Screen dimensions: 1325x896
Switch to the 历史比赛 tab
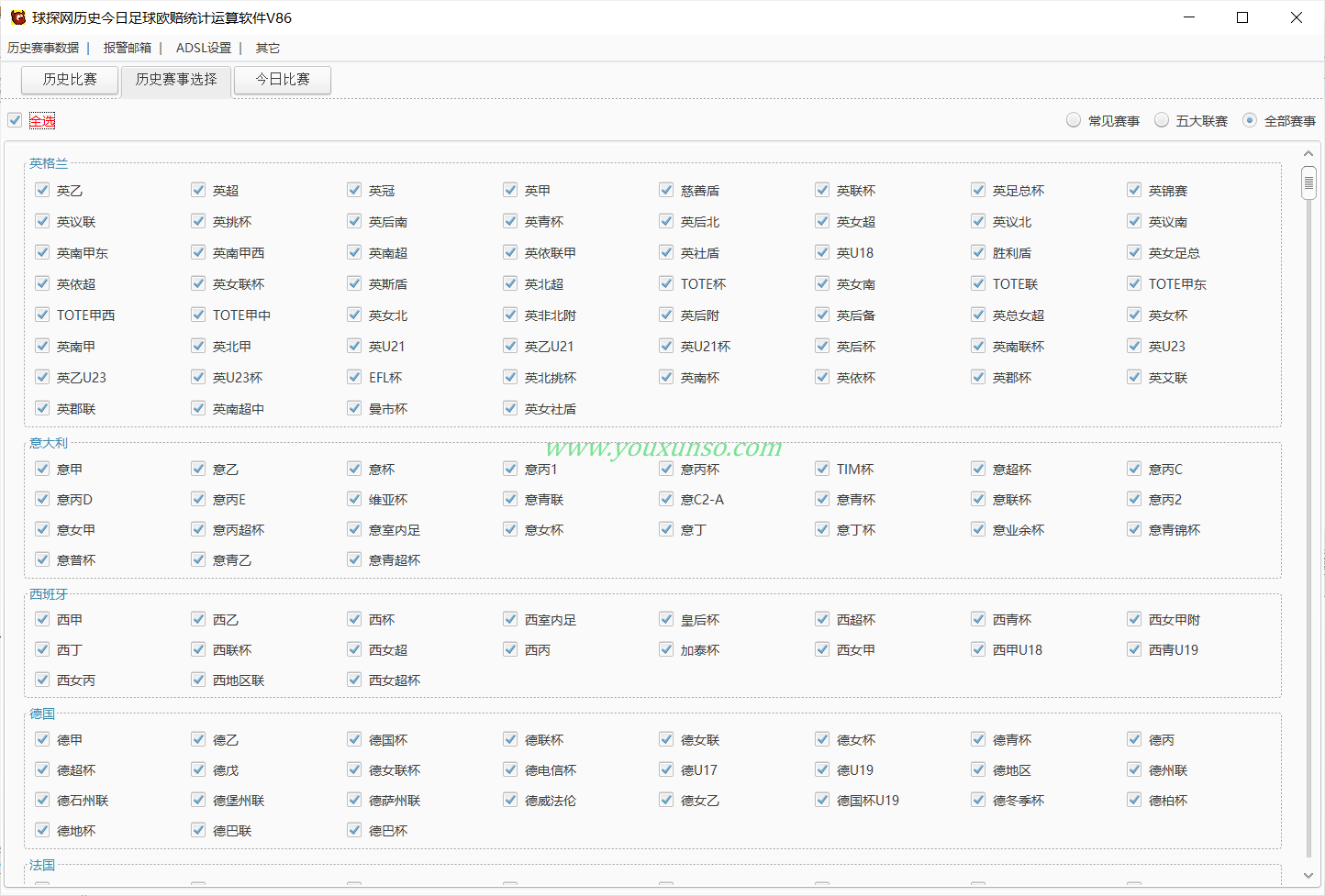pos(70,80)
